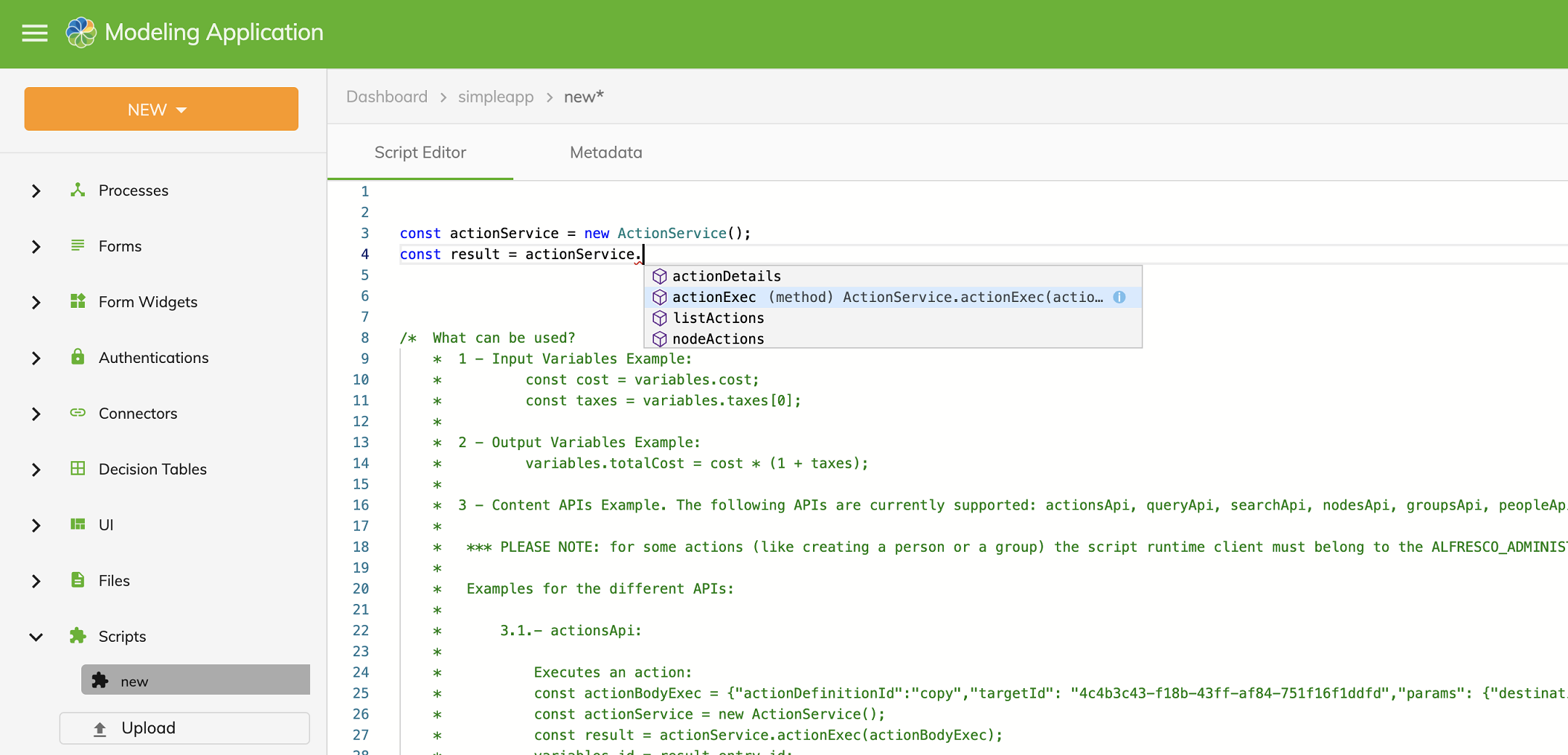This screenshot has width=1568, height=755.
Task: Open the NEW dropdown button
Action: tap(161, 110)
